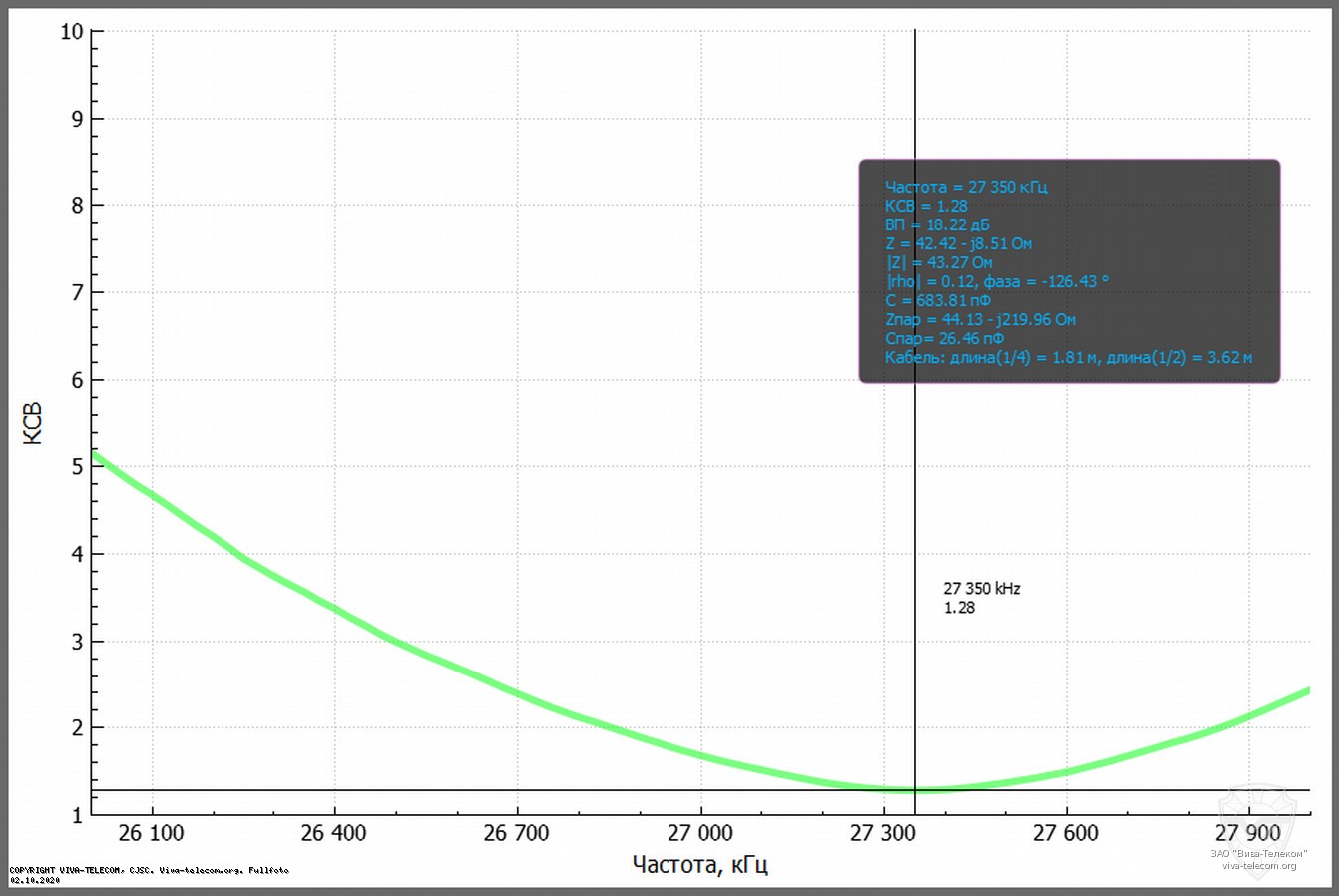Click the 'Спар= 26.46 пФ' tooltip line
Image resolution: width=1339 pixels, height=896 pixels.
[x=943, y=338]
